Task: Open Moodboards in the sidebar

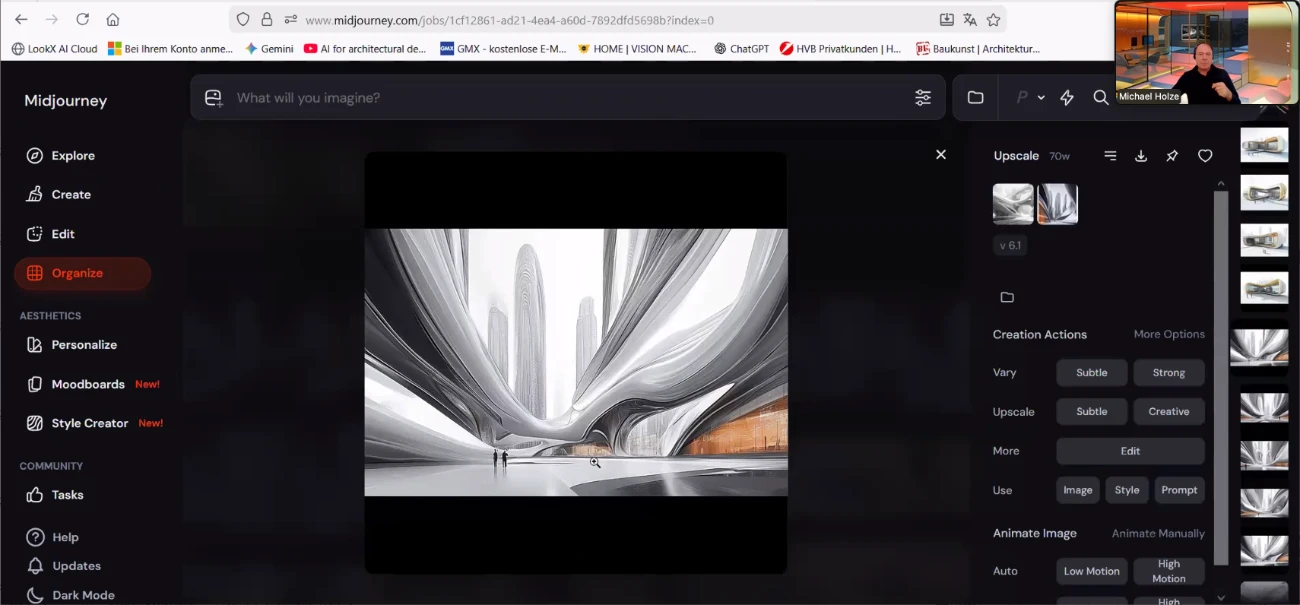Action: pos(88,384)
